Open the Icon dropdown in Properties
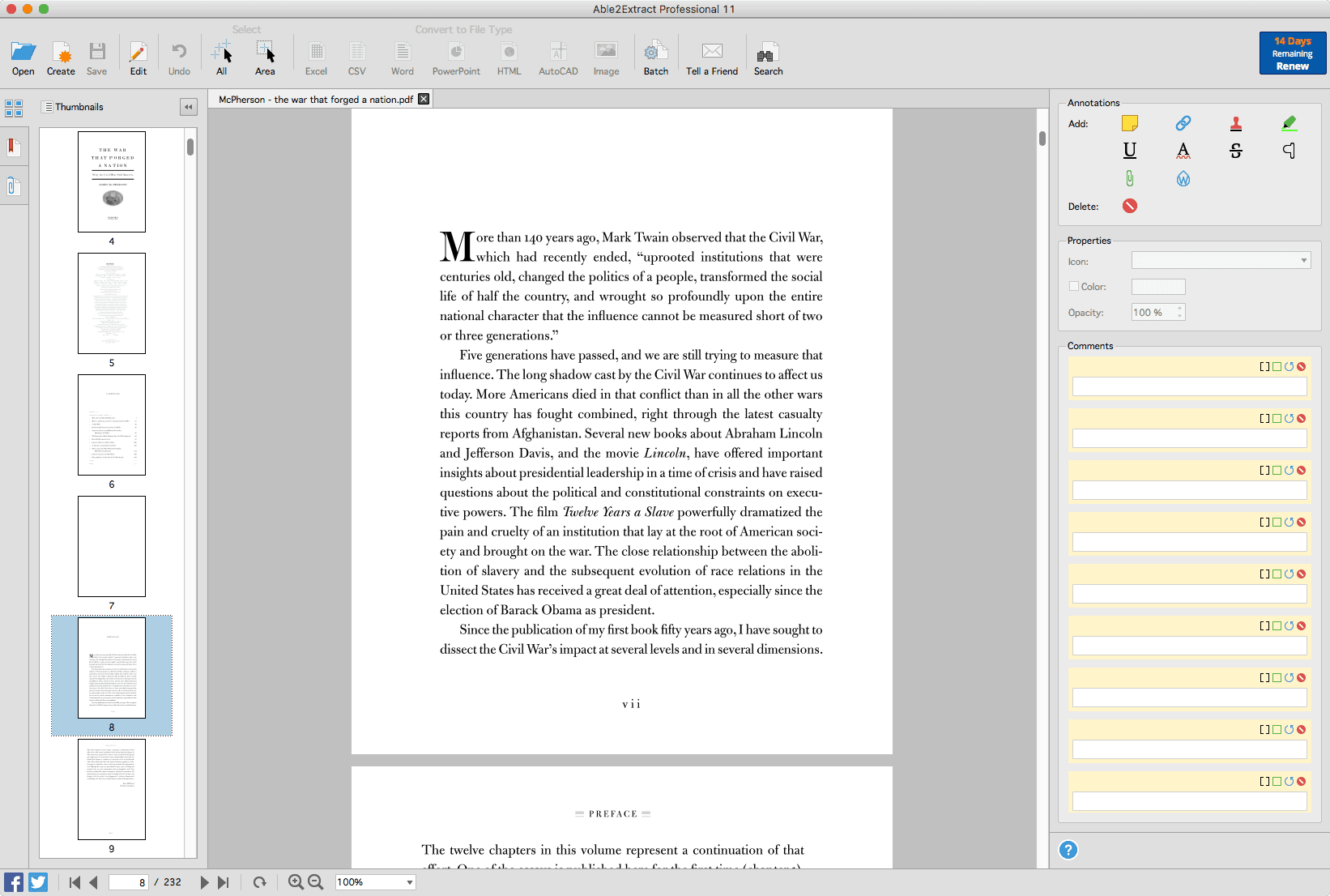 pyautogui.click(x=1221, y=261)
